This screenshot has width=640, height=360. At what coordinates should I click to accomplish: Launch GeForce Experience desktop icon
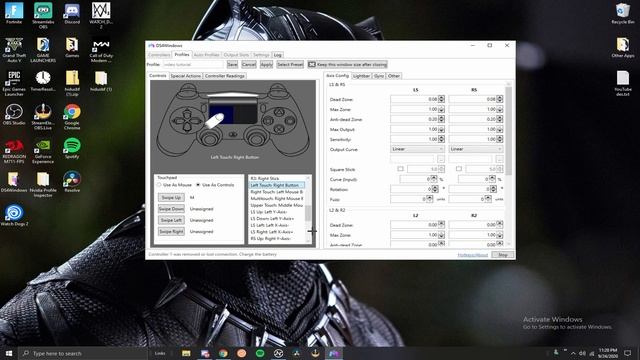click(x=43, y=151)
